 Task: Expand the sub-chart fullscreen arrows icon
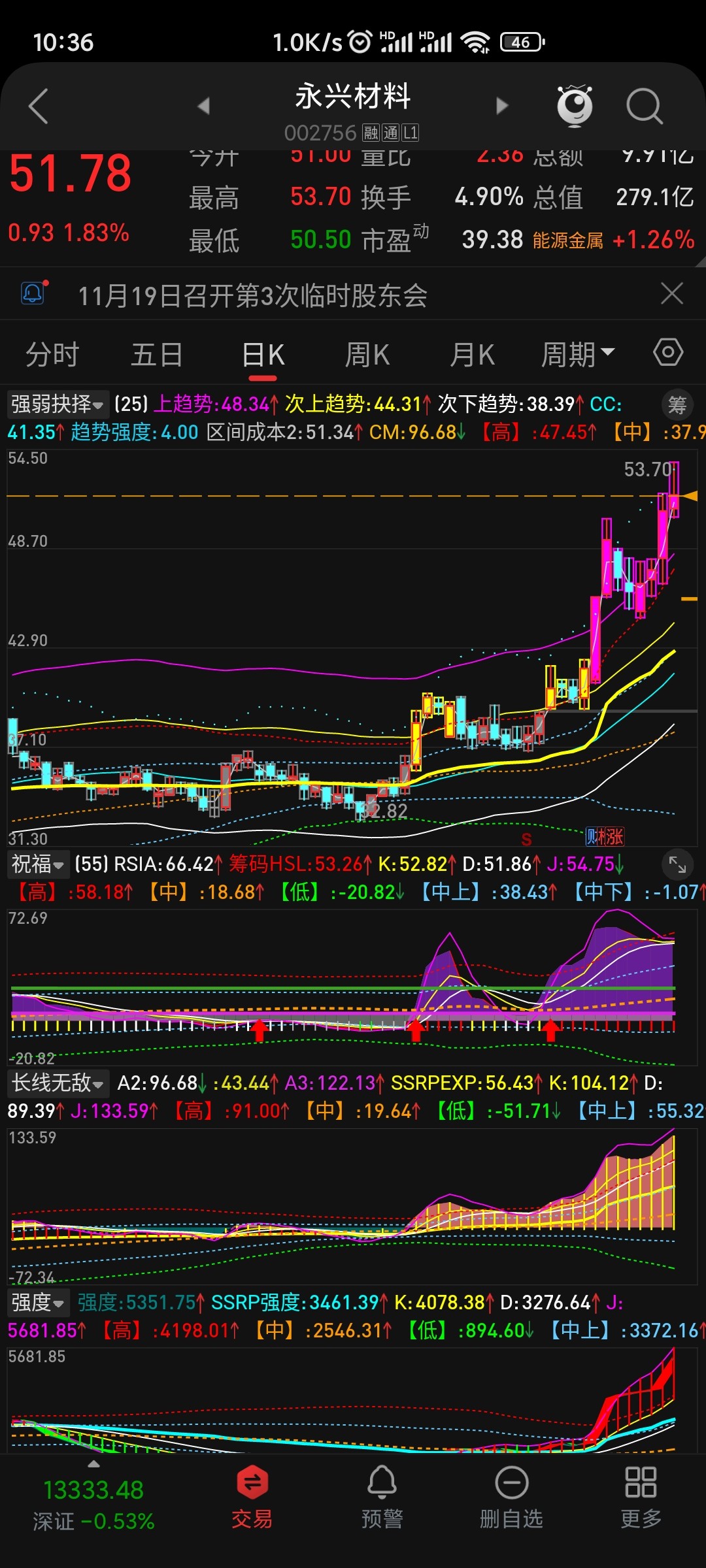pyautogui.click(x=677, y=865)
